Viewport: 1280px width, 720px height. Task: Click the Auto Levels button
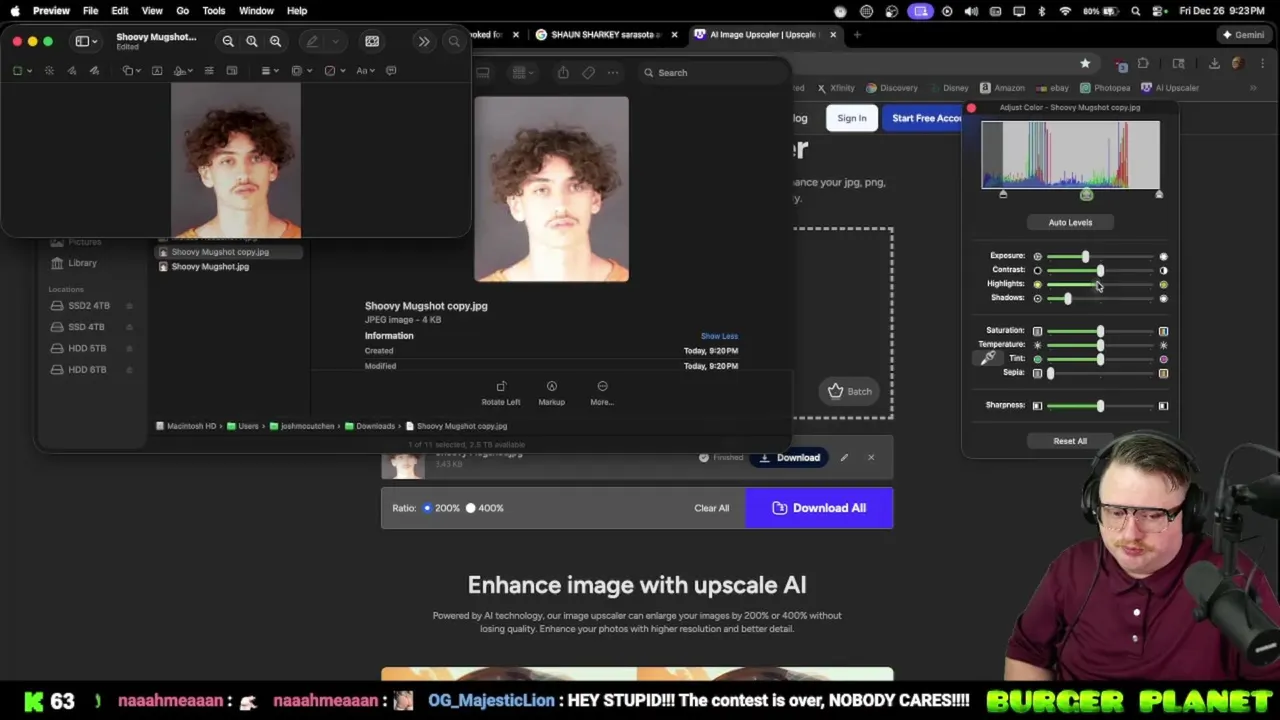coord(1070,222)
